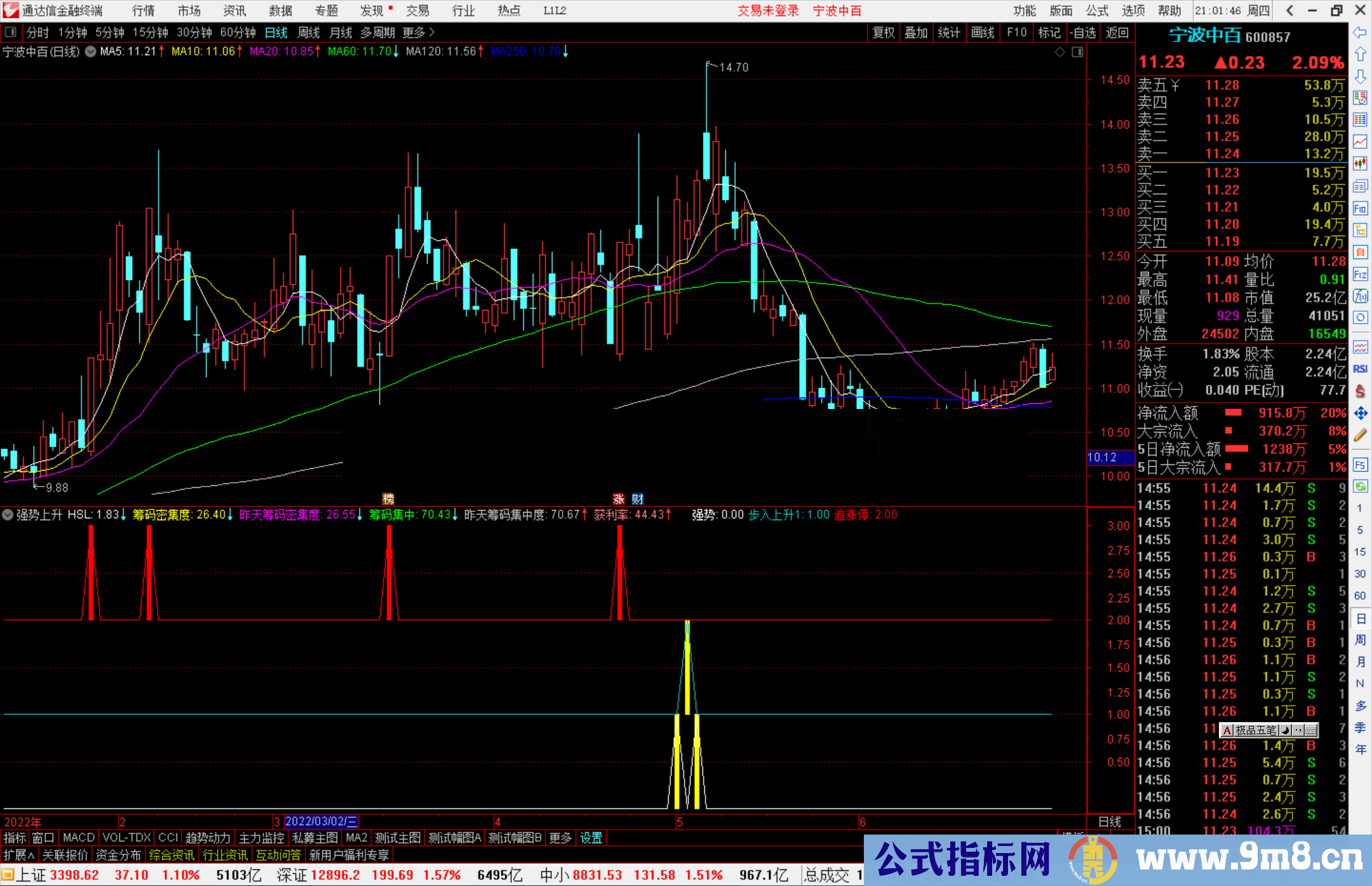Expand the 强势上升 indicator dropdown arrow

[8, 514]
